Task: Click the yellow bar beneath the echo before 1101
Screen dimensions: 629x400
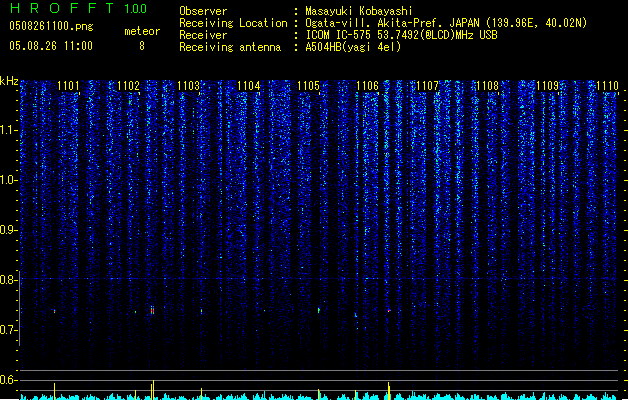Action: click(x=55, y=391)
